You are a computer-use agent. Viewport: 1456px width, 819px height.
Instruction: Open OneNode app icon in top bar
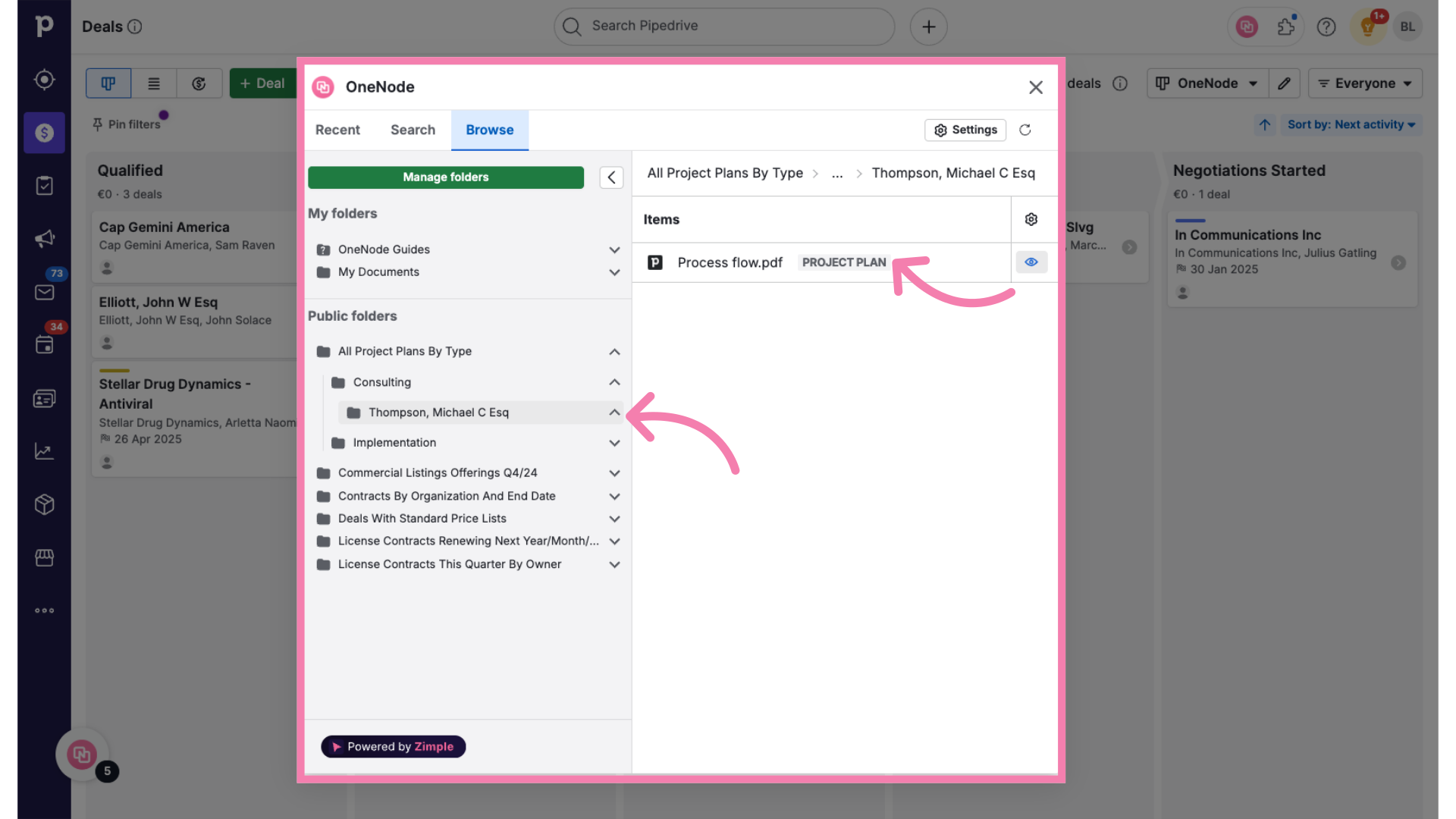coord(1247,27)
